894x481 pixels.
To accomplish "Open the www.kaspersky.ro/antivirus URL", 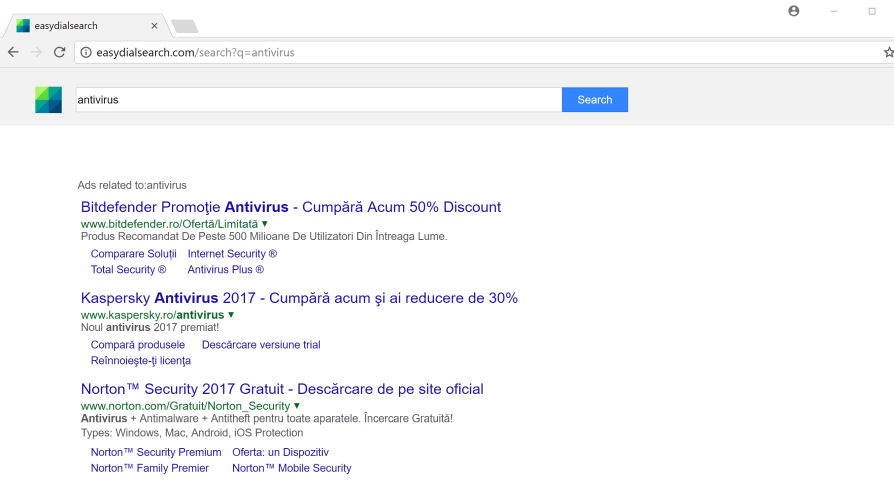I will click(x=152, y=315).
